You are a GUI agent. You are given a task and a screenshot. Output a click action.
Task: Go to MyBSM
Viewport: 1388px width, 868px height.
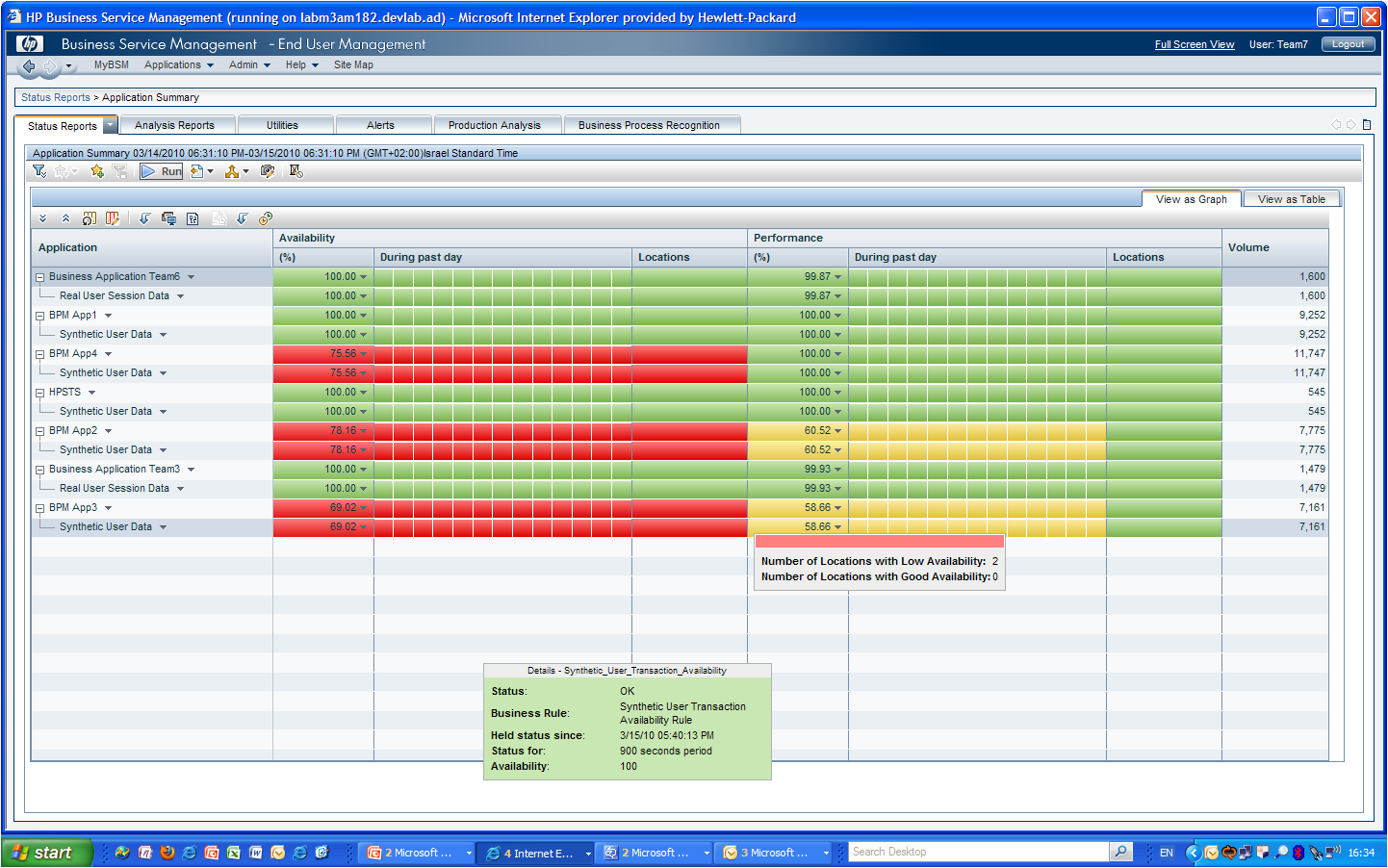[111, 65]
